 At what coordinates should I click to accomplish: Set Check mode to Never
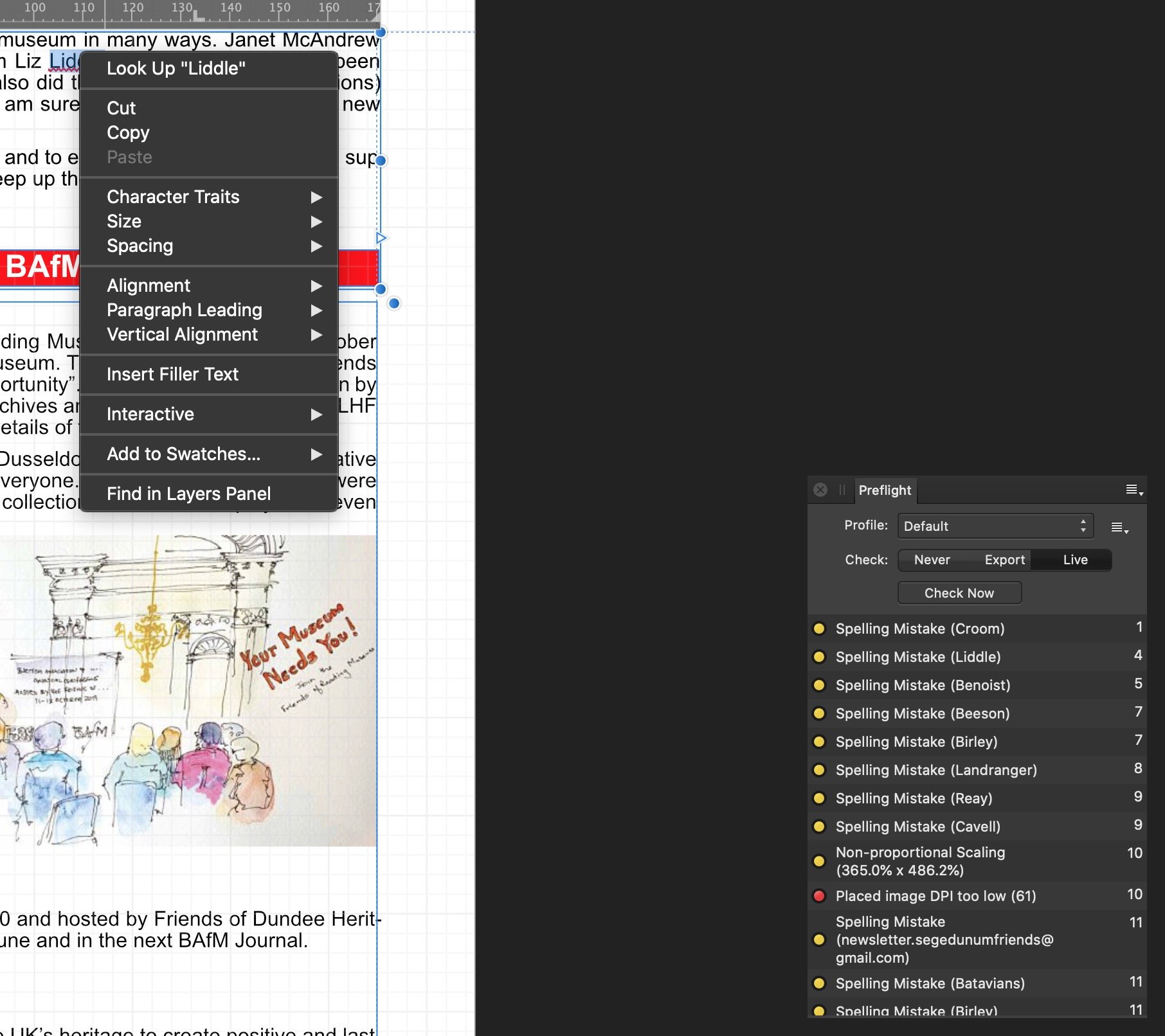932,560
